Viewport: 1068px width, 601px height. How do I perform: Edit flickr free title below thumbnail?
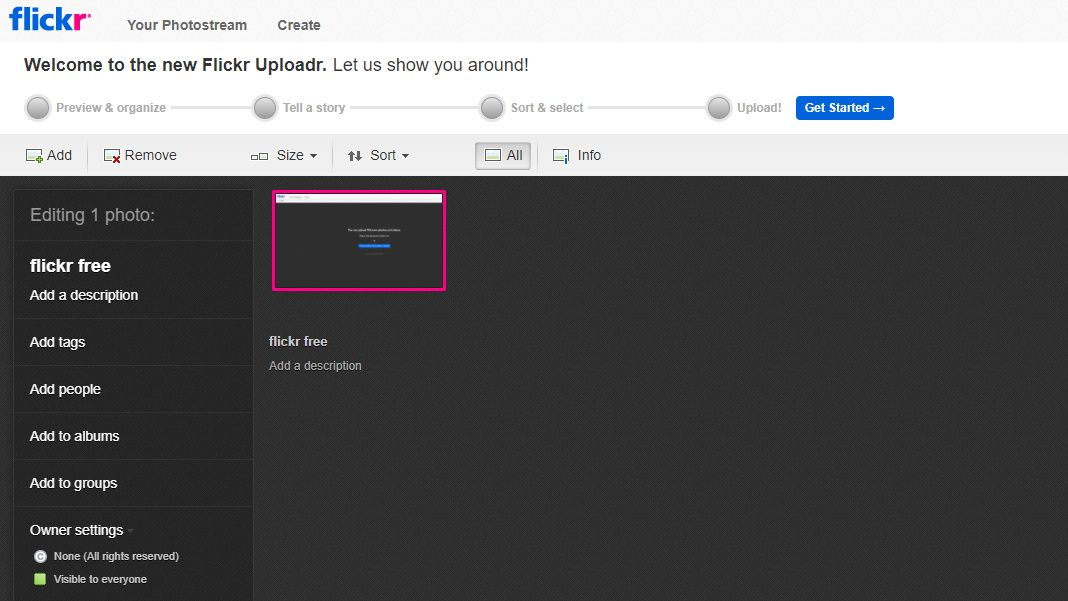coord(298,341)
